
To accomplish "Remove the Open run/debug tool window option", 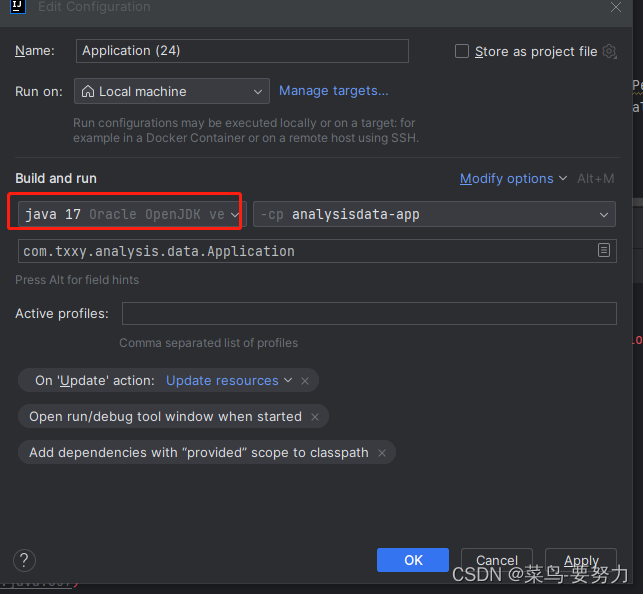I will 315,417.
